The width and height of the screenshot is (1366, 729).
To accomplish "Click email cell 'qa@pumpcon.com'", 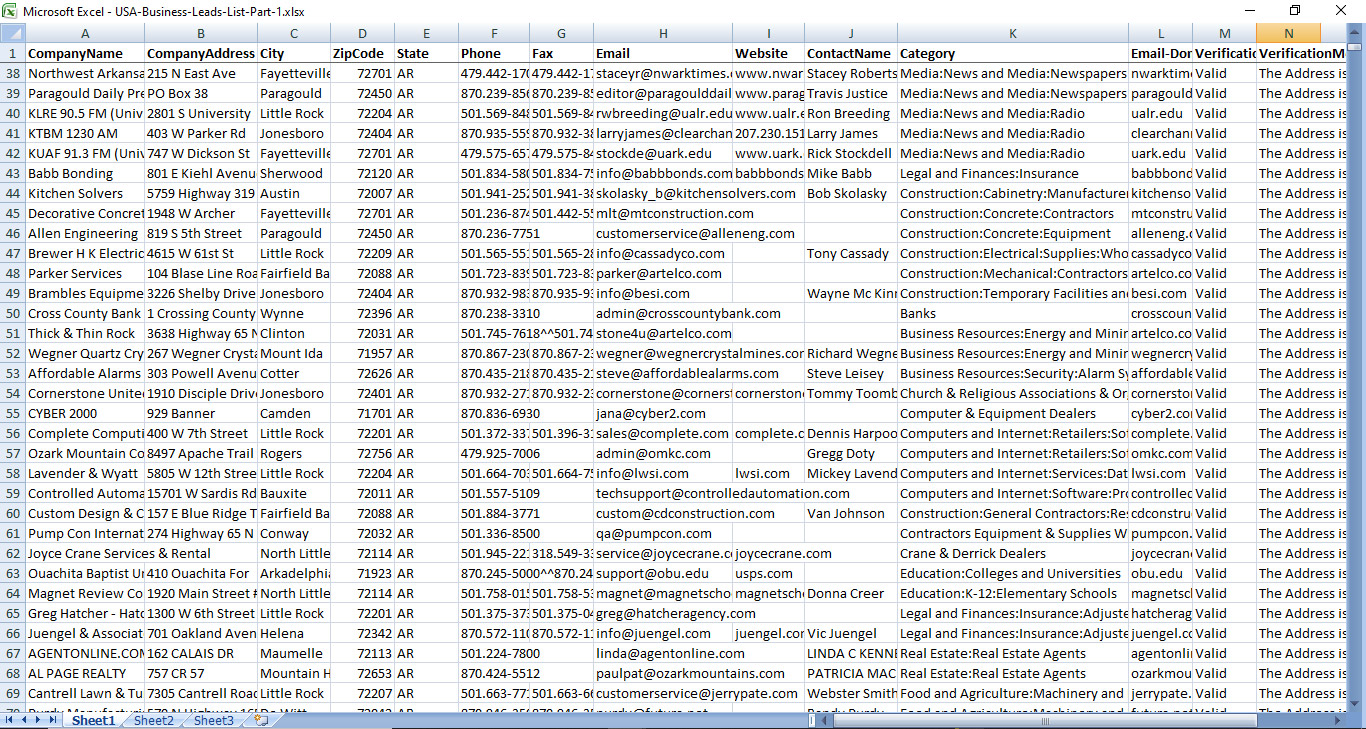I will coord(663,533).
